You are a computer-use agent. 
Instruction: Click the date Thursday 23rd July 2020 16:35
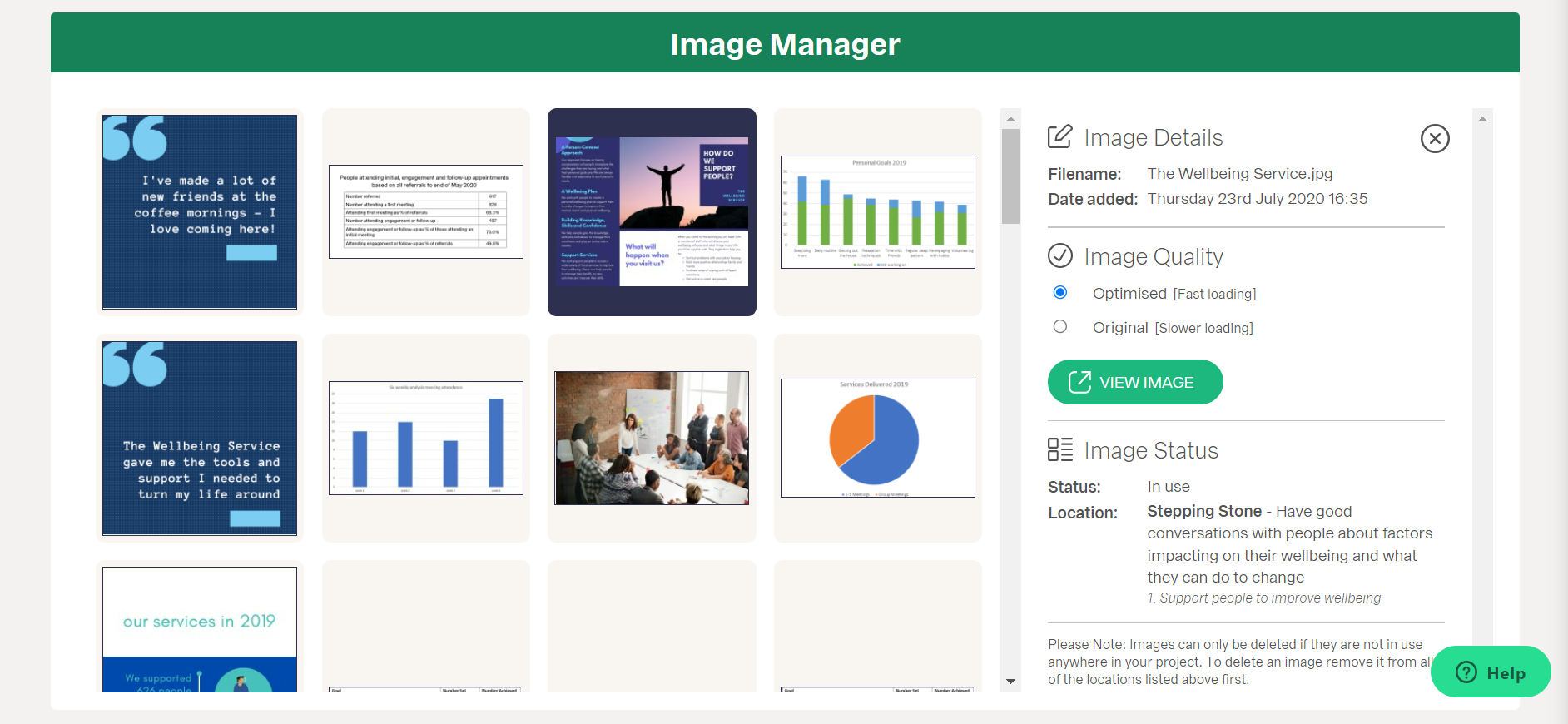click(x=1258, y=199)
